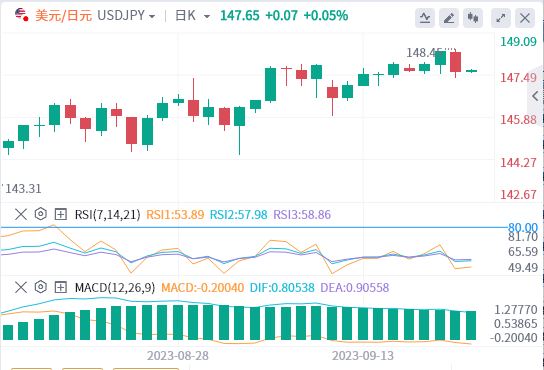Click the 美元/日元 pair name
The image size is (544, 370).
click(63, 16)
